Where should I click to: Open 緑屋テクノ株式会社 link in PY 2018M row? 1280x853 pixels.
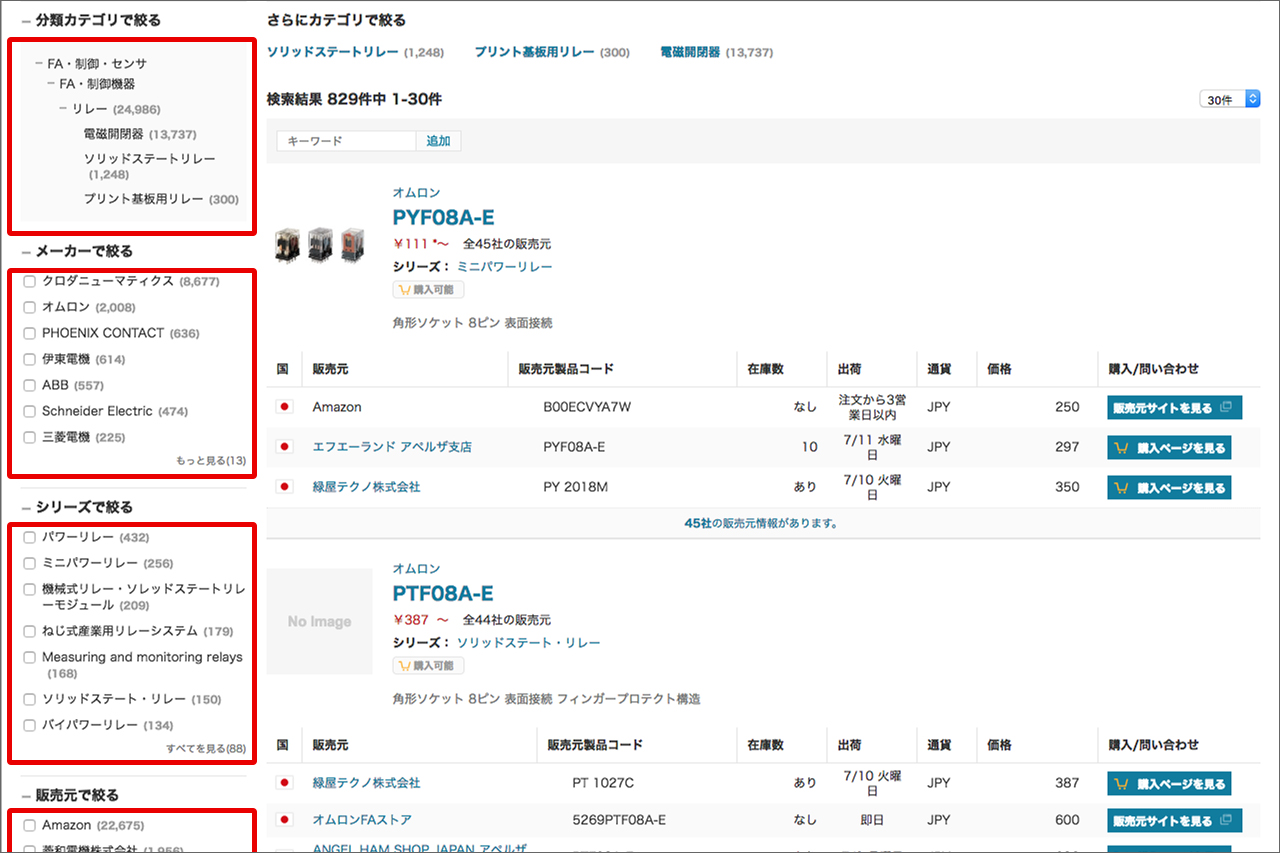(367, 487)
